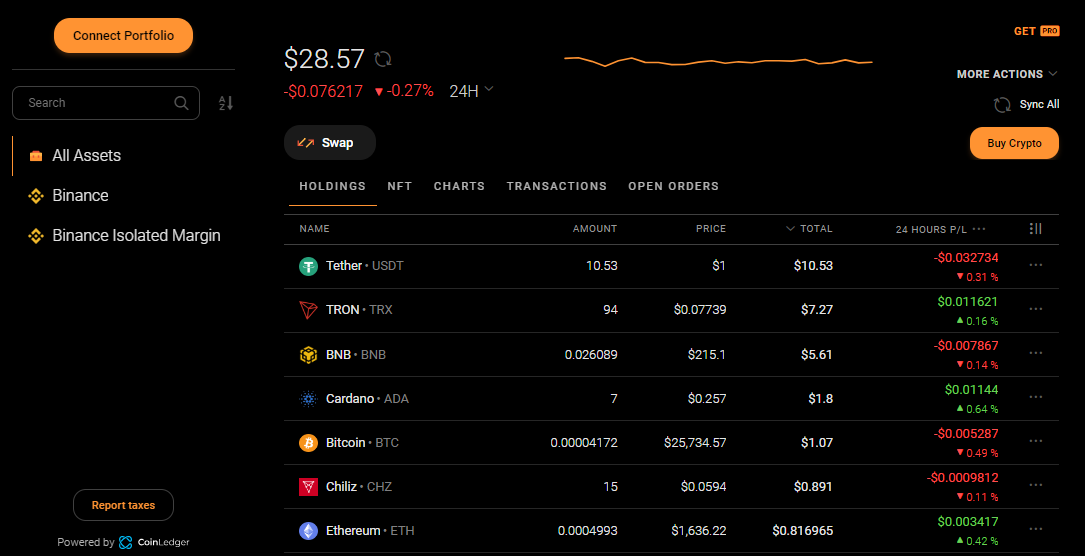Click the Sync All circular arrows icon
This screenshot has width=1085, height=556.
pyautogui.click(x=1002, y=104)
